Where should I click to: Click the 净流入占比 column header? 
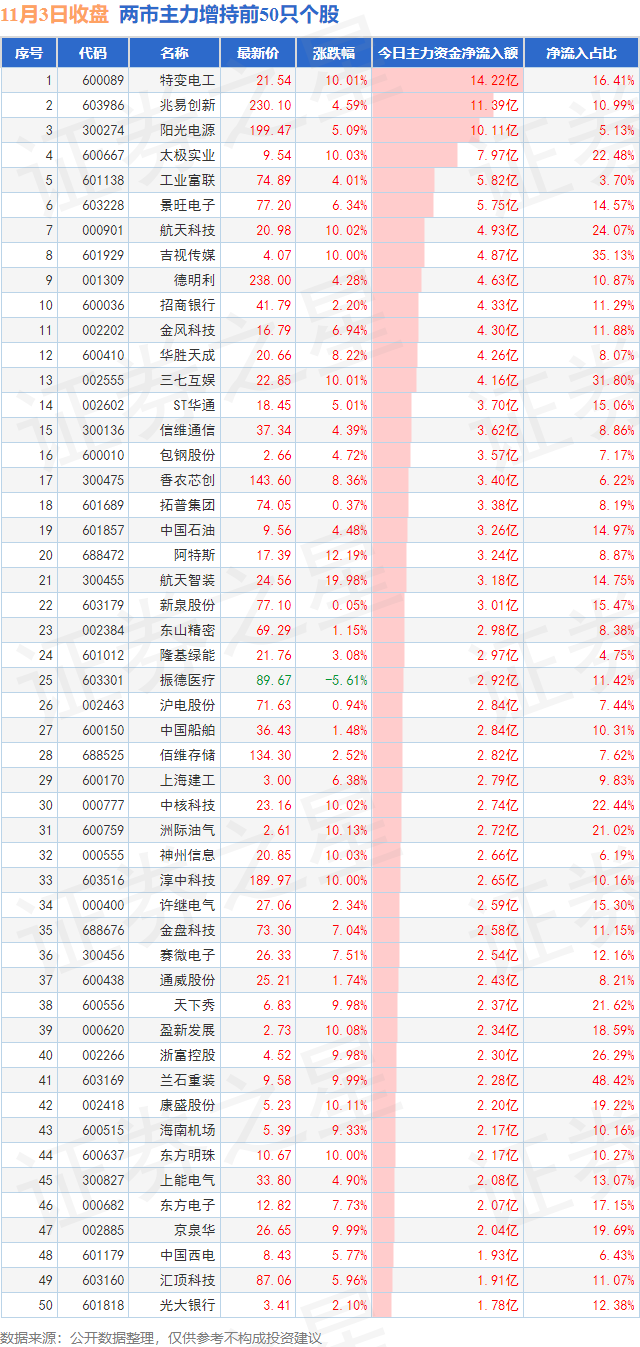581,53
